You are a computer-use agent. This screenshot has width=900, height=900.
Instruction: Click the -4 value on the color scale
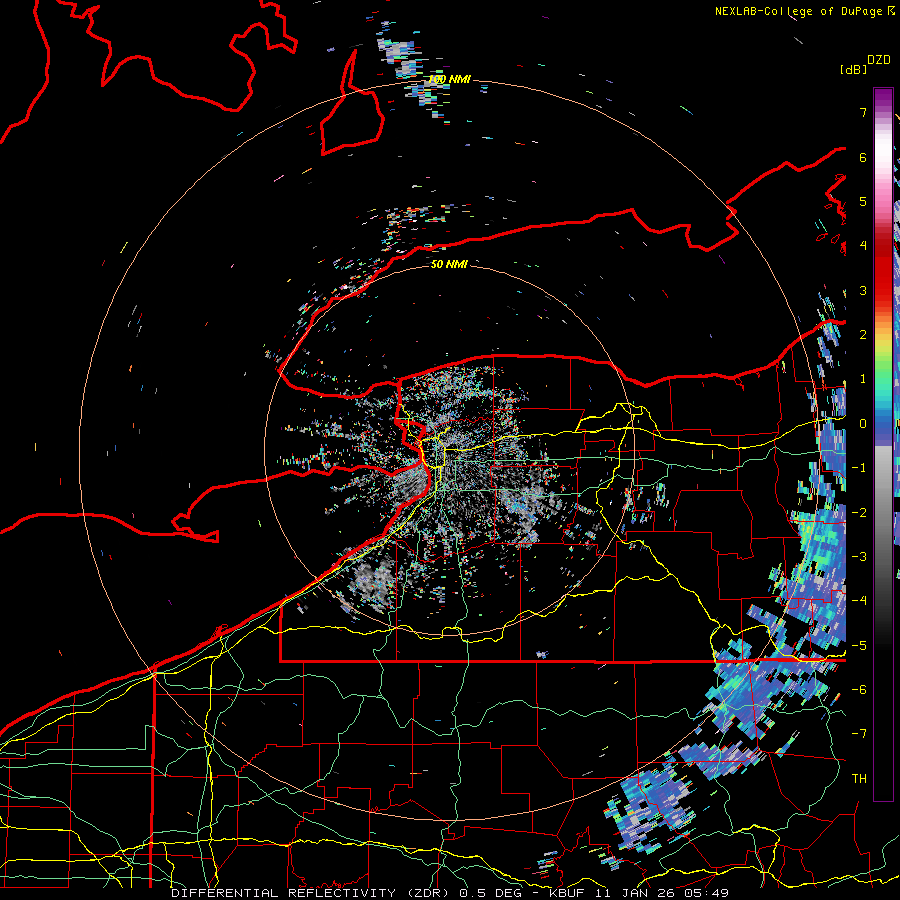pos(859,600)
